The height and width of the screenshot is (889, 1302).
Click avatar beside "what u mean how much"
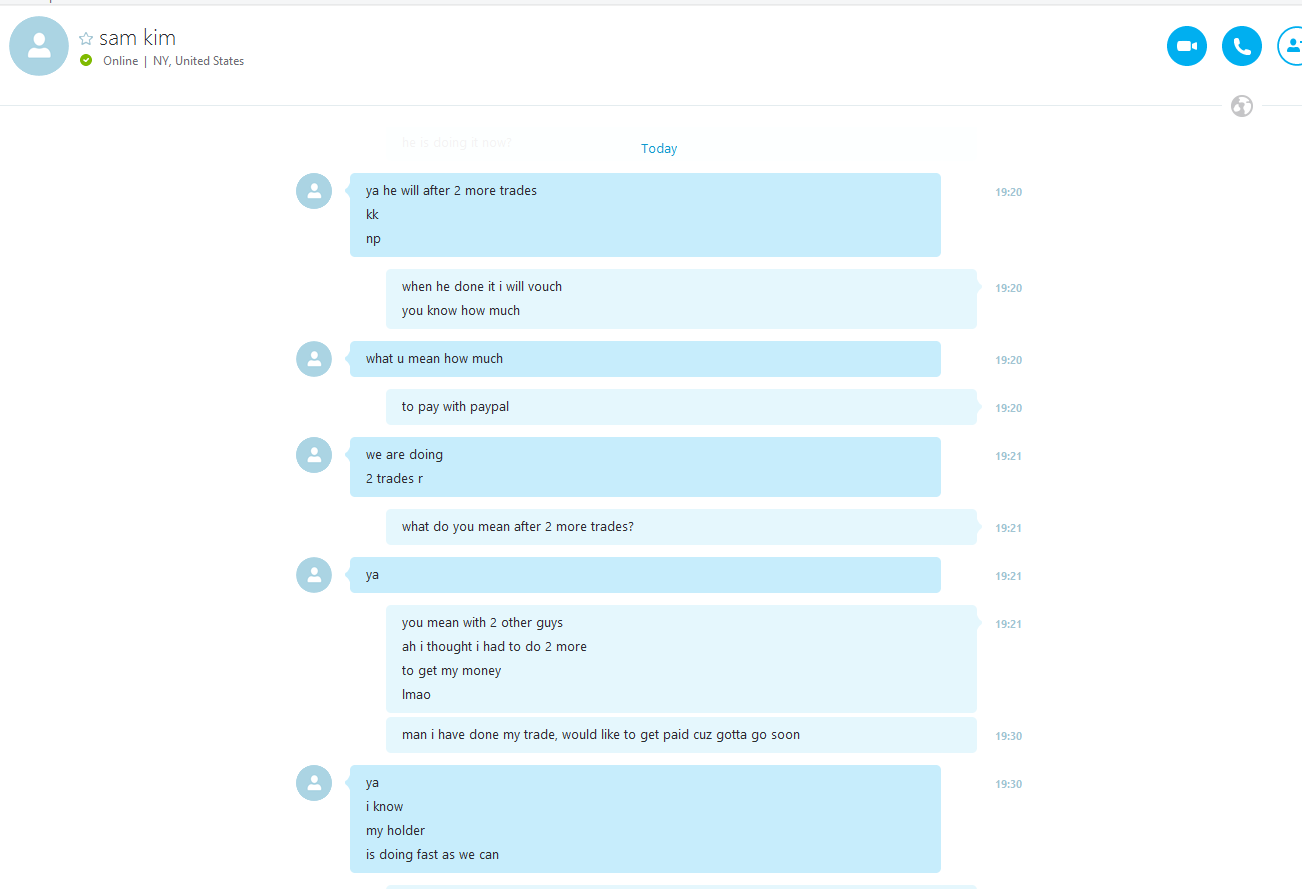click(314, 359)
